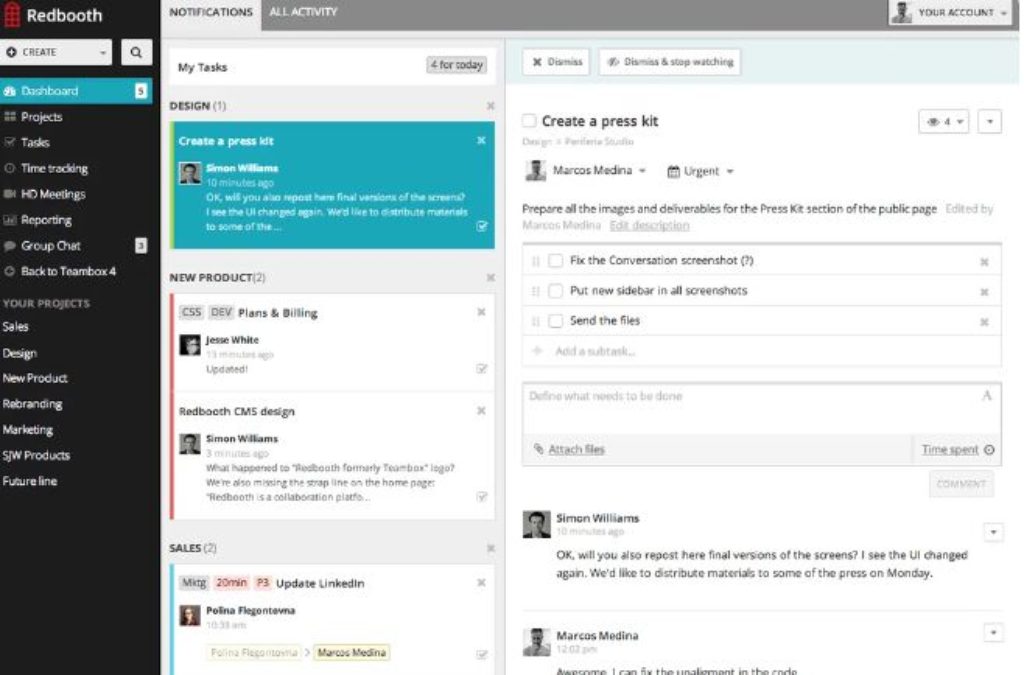The height and width of the screenshot is (675, 1024).
Task: Click the Edit description link
Action: pyautogui.click(x=649, y=225)
